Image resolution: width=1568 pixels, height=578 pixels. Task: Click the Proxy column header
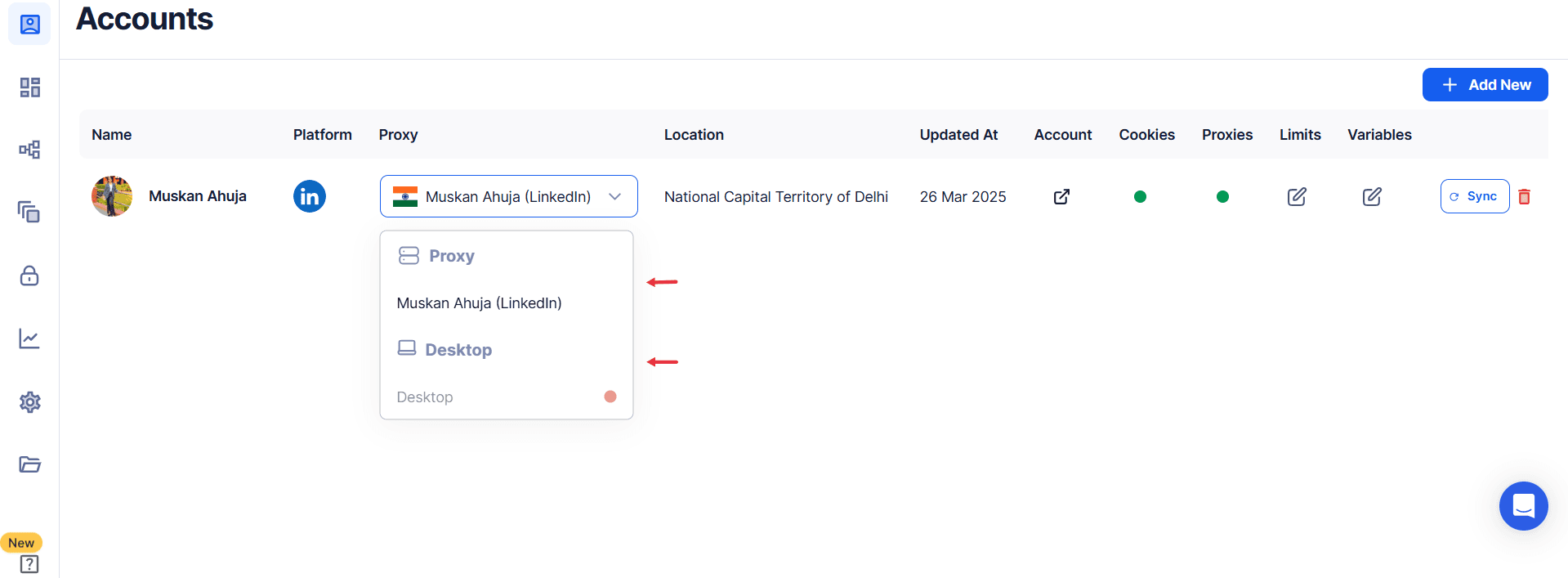[398, 135]
